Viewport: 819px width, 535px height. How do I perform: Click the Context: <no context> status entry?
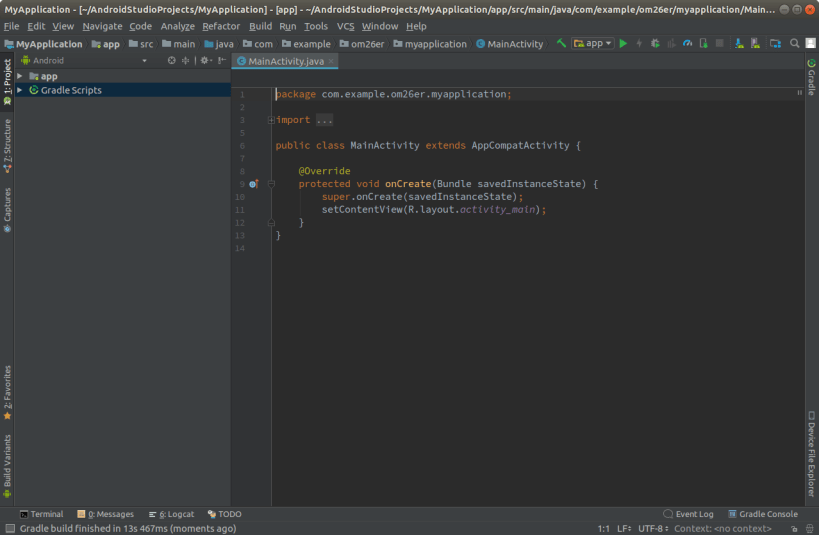(723, 529)
